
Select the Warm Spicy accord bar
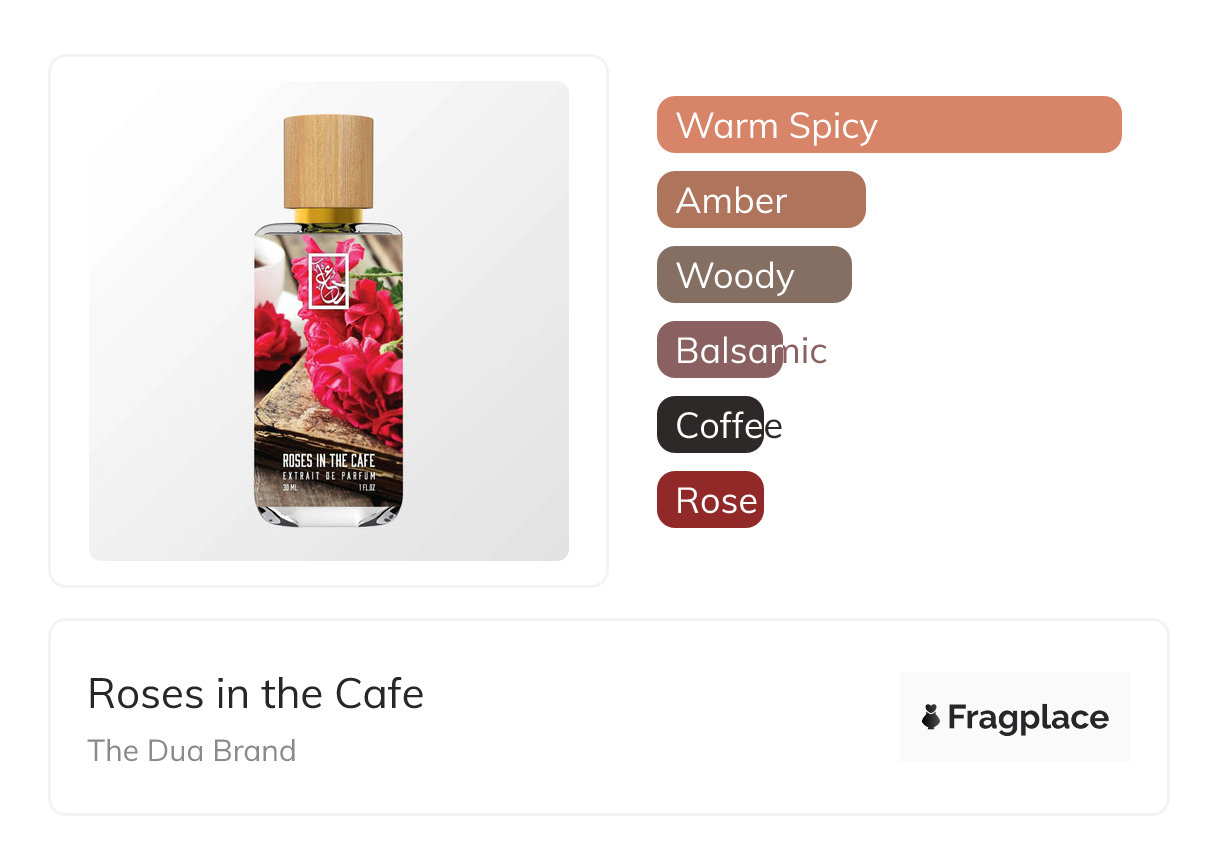tap(889, 125)
